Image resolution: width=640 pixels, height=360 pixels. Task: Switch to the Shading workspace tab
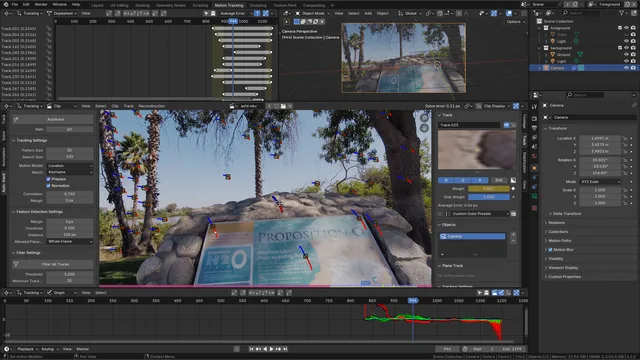(142, 5)
